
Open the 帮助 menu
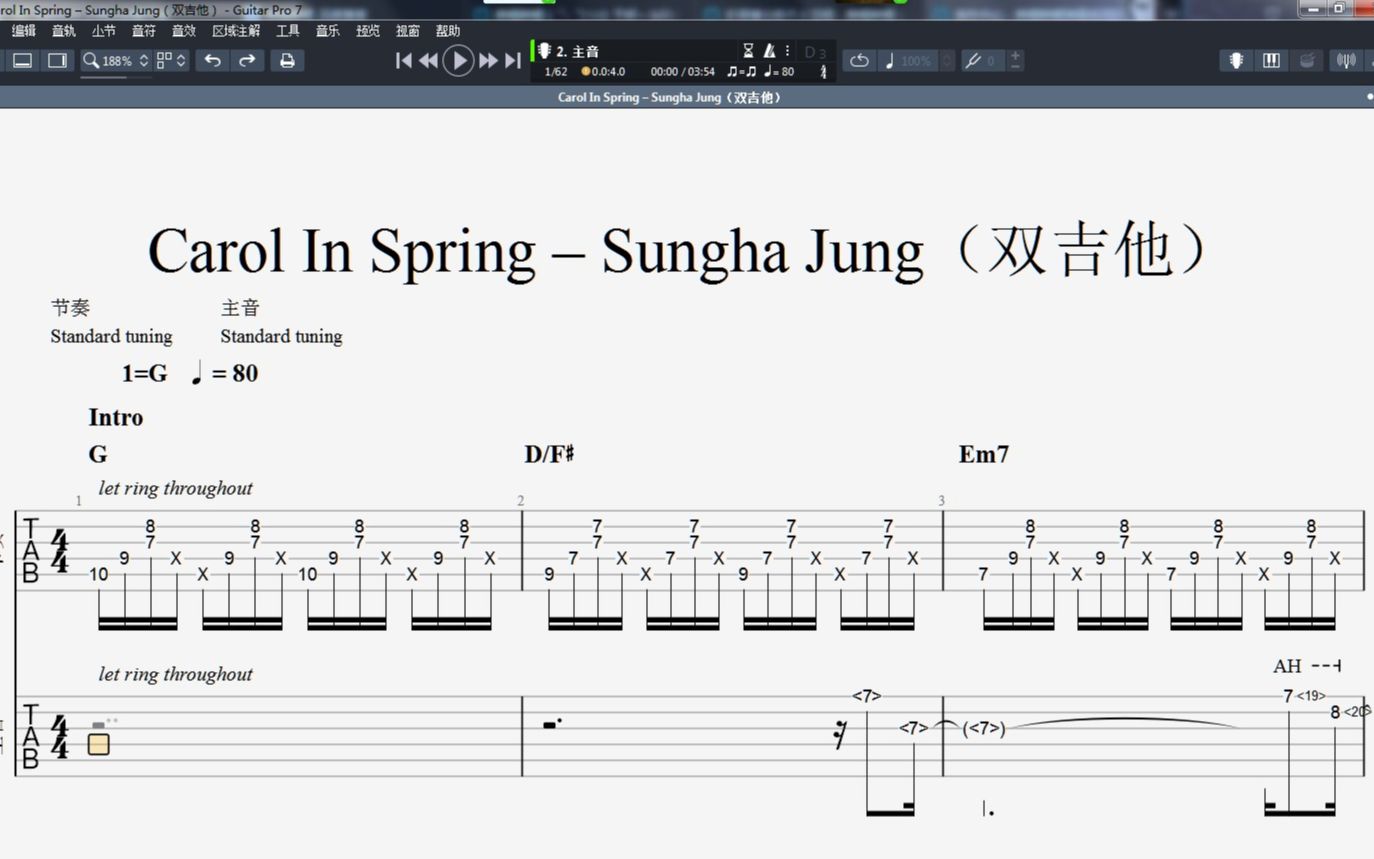[x=448, y=31]
